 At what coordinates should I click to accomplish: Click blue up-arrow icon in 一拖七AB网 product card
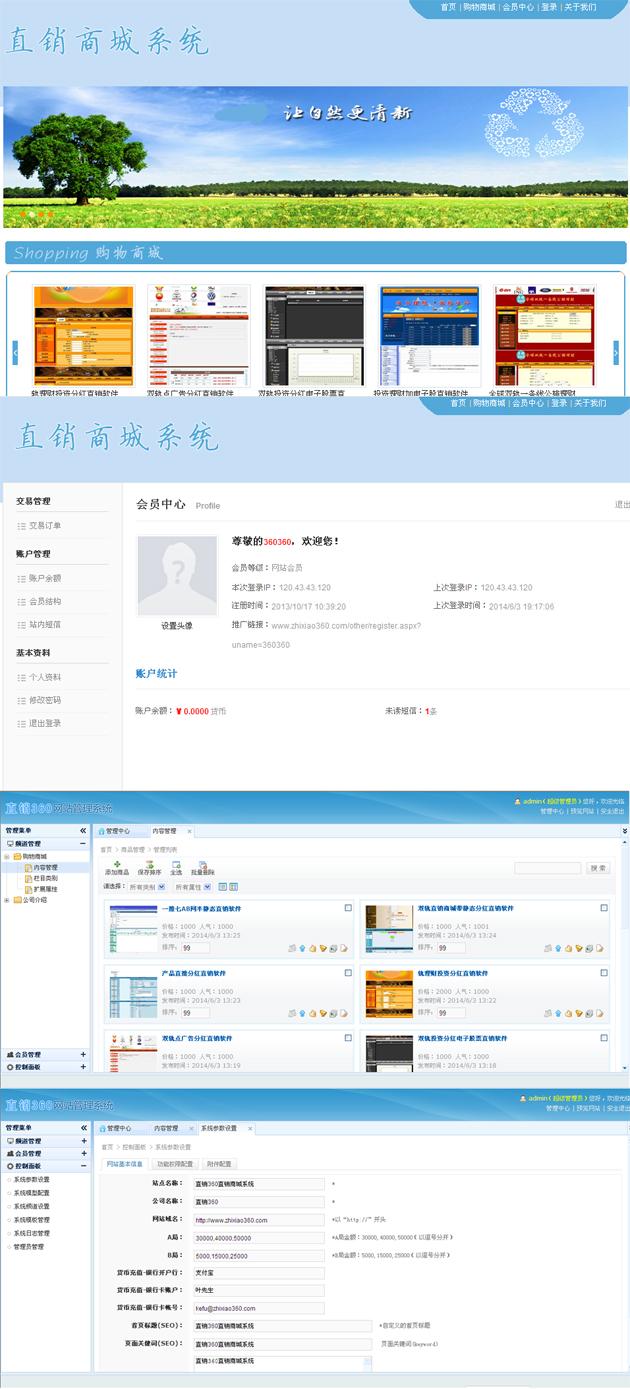point(301,948)
